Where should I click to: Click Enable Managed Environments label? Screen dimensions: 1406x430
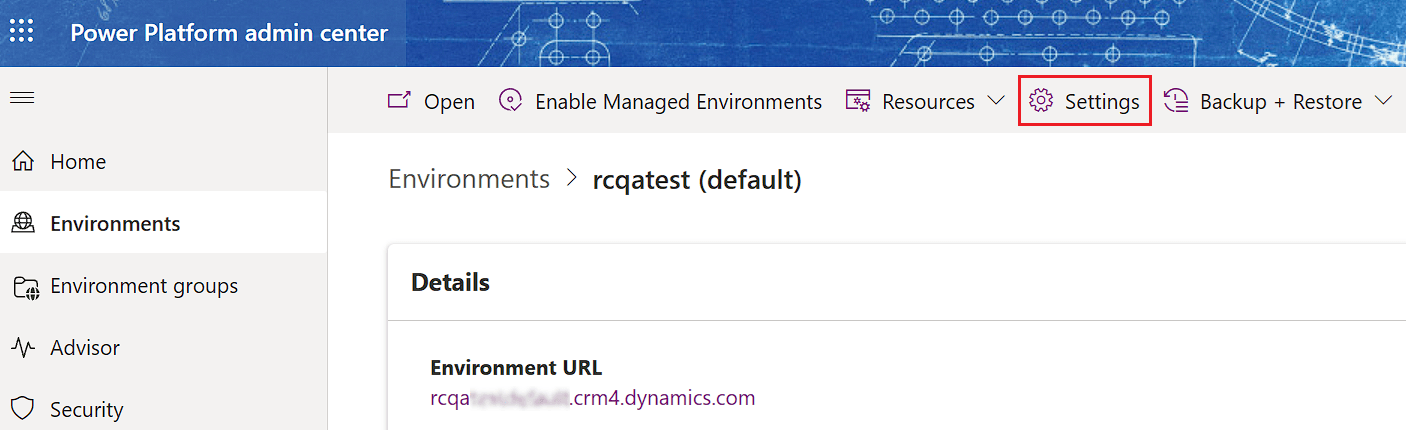[678, 102]
